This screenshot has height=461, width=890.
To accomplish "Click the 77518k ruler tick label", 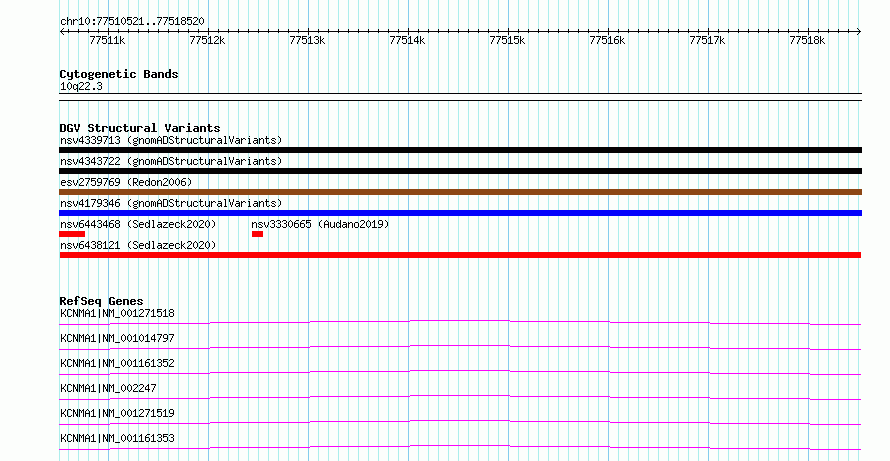I will tap(807, 40).
